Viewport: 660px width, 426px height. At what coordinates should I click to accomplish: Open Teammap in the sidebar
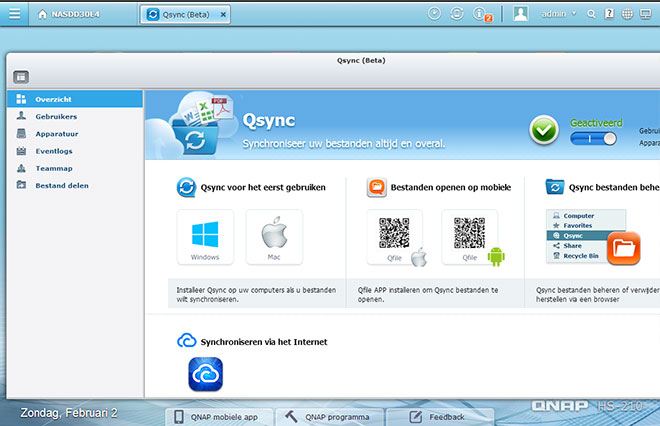[75, 168]
